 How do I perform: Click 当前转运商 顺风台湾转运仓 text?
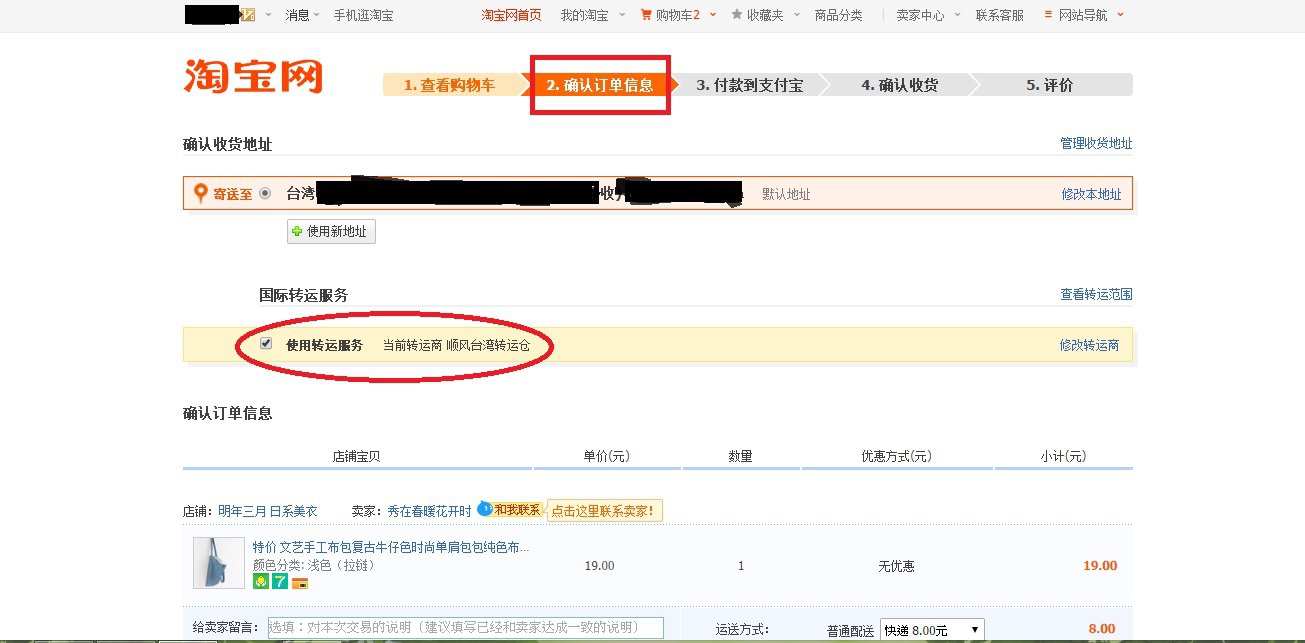456,345
